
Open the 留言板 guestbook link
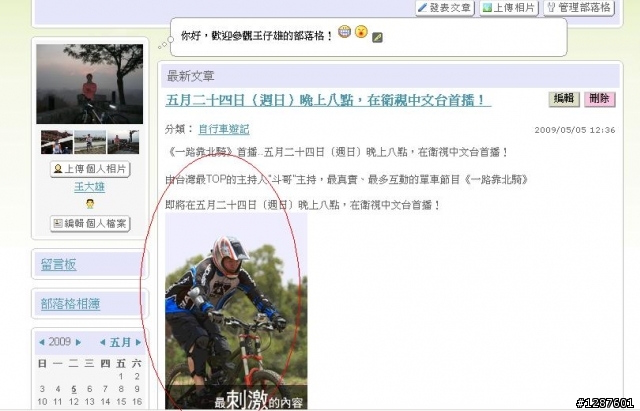pos(58,264)
